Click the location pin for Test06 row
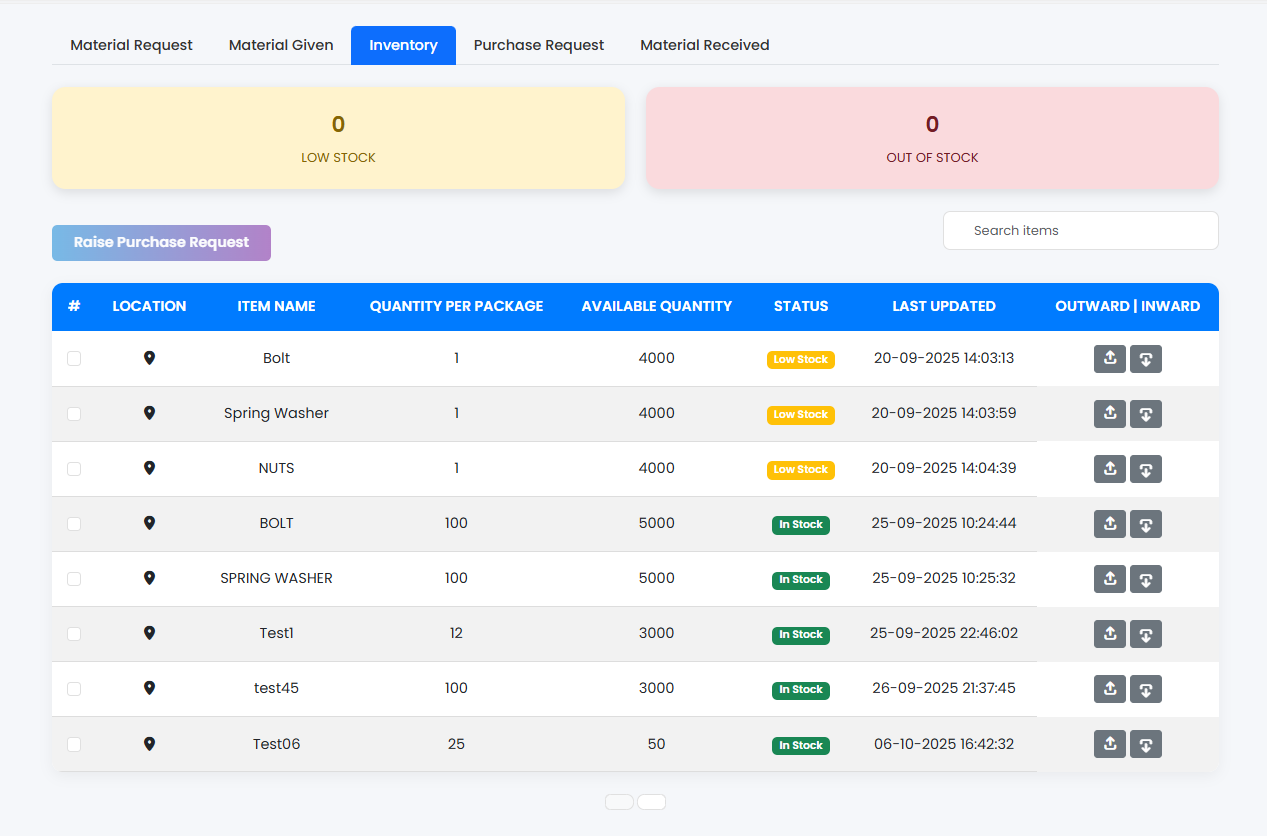The width and height of the screenshot is (1267, 836). pos(149,744)
